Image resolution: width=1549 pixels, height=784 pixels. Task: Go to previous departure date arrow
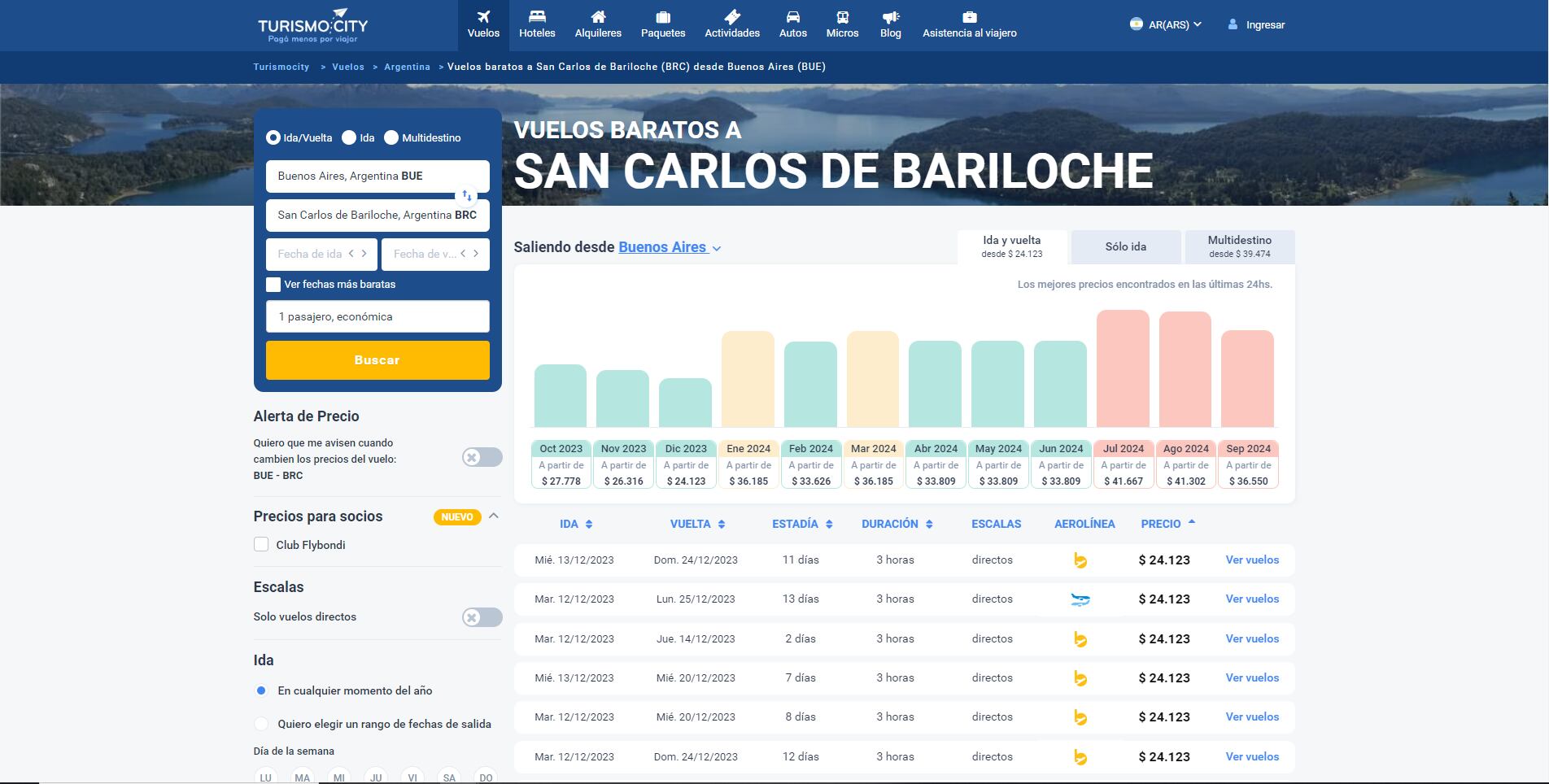351,254
